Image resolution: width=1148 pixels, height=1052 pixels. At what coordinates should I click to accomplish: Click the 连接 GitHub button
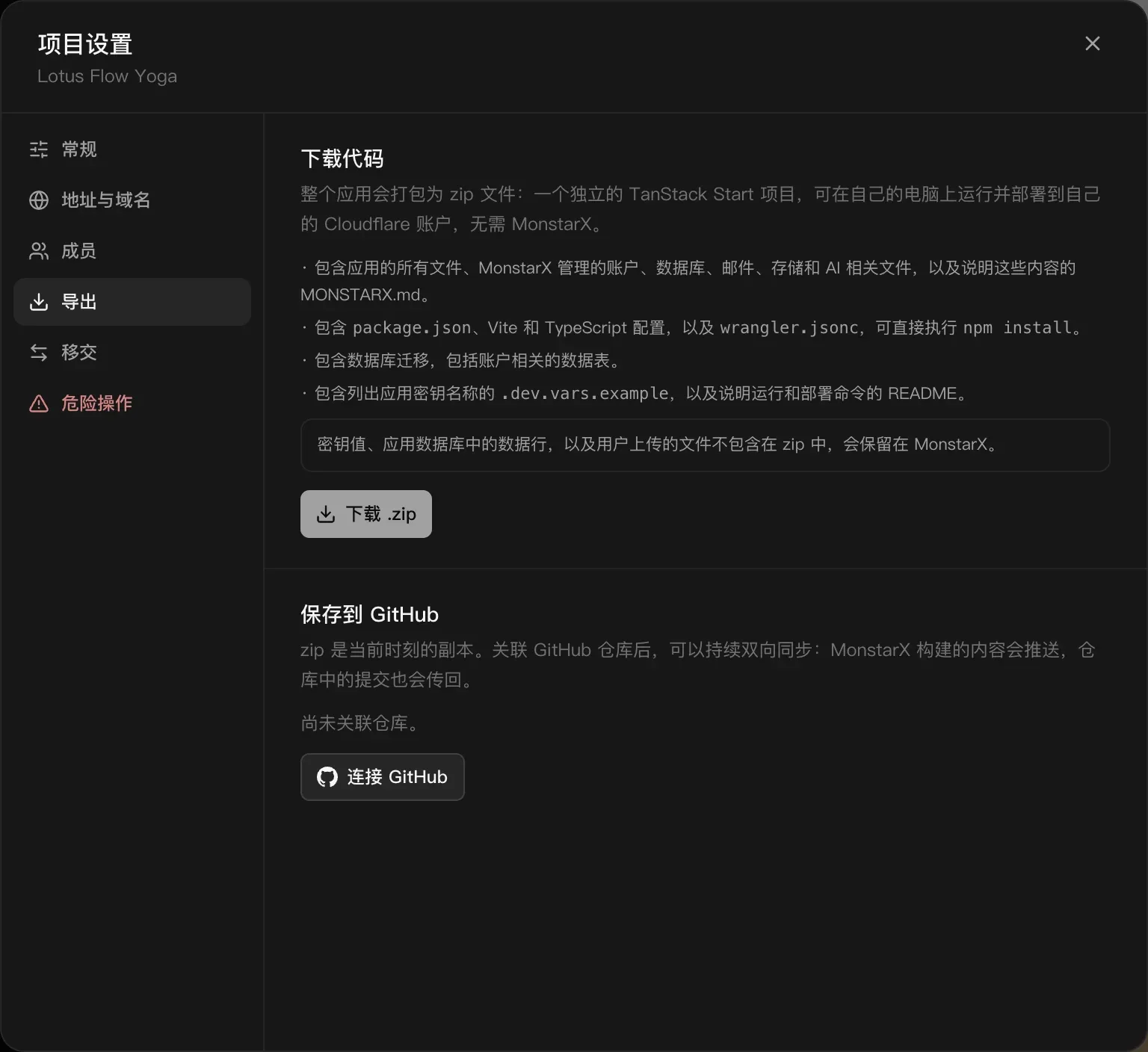pos(383,777)
